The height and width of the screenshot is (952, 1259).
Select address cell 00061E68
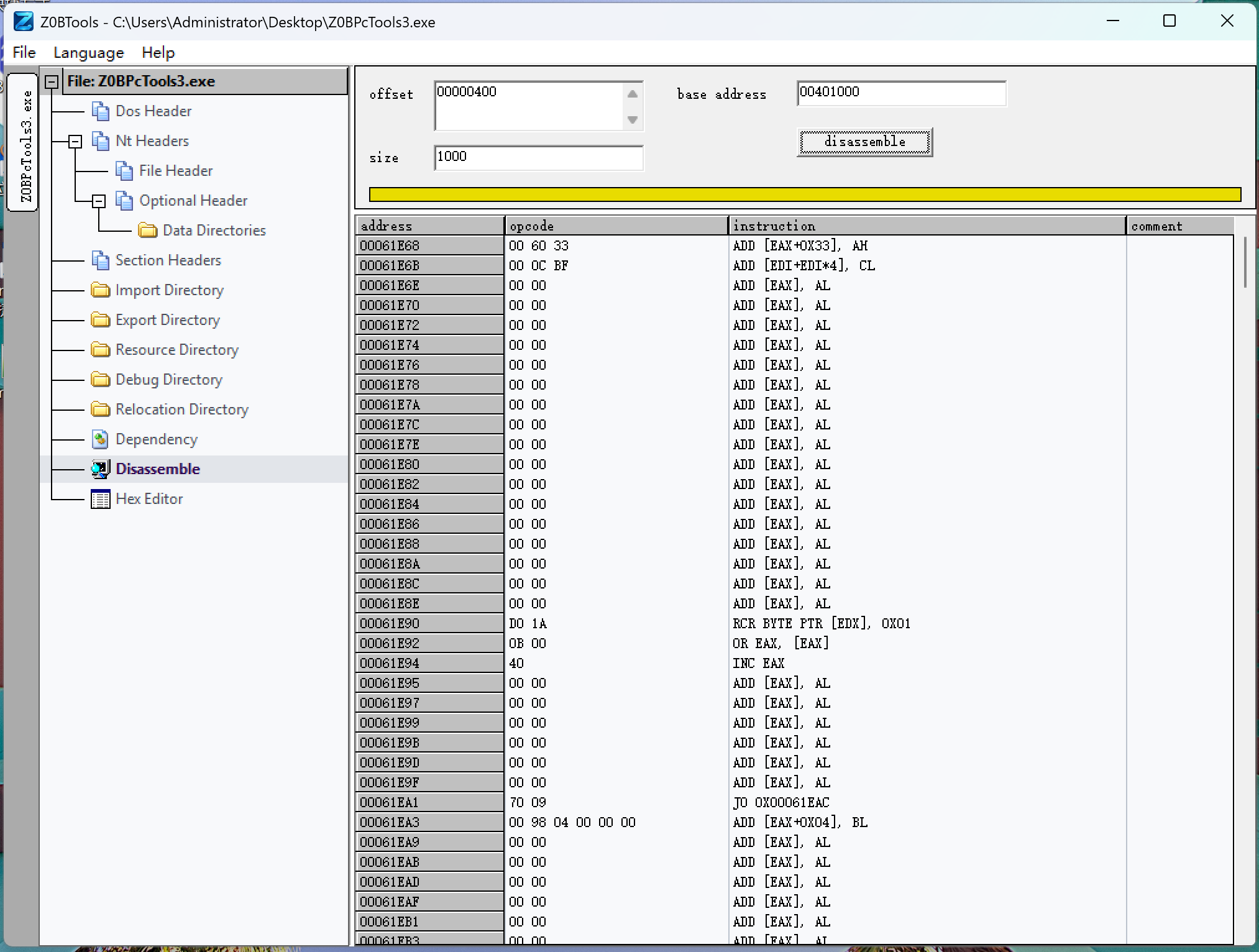429,246
